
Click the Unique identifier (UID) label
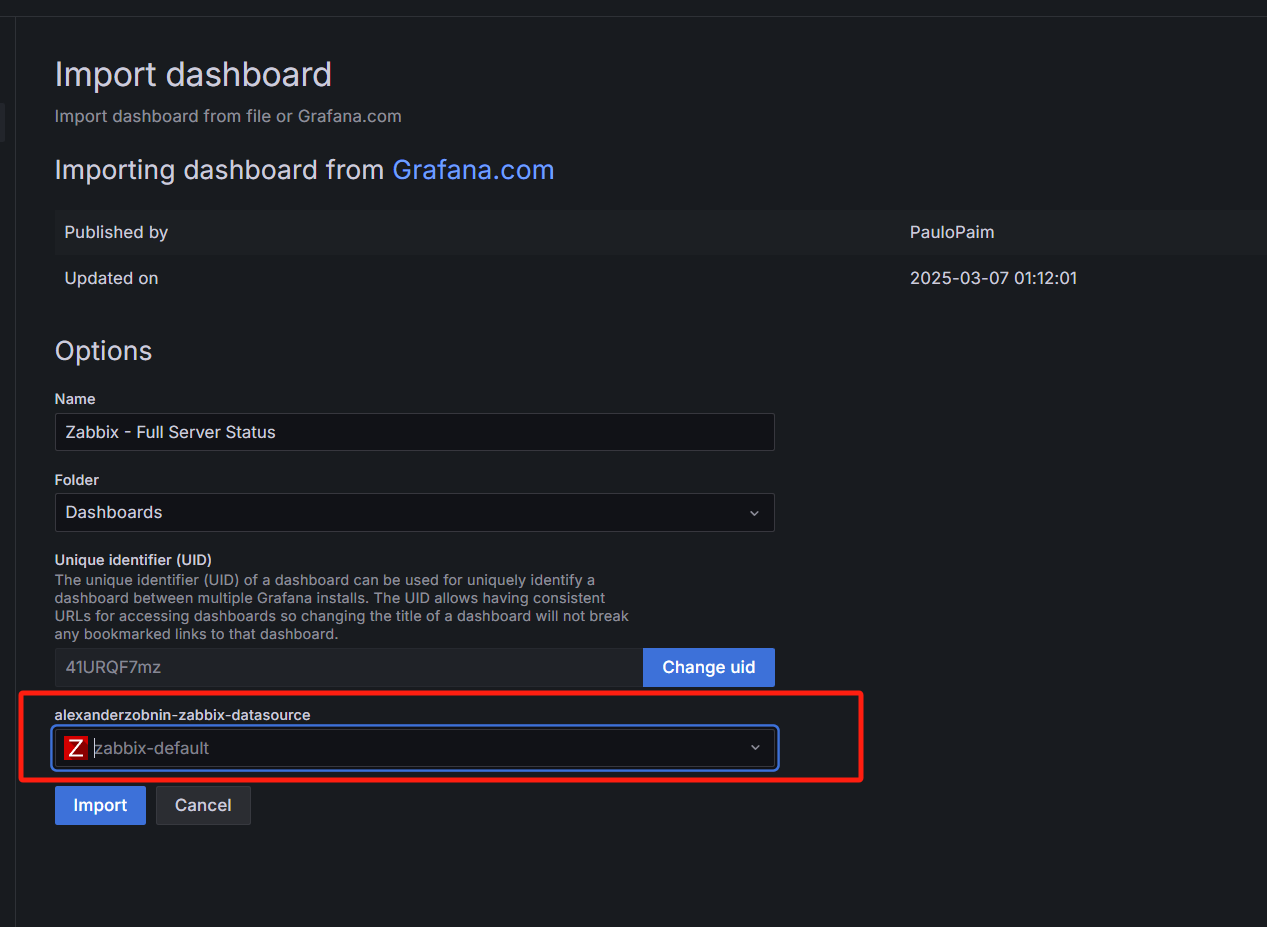pos(133,560)
